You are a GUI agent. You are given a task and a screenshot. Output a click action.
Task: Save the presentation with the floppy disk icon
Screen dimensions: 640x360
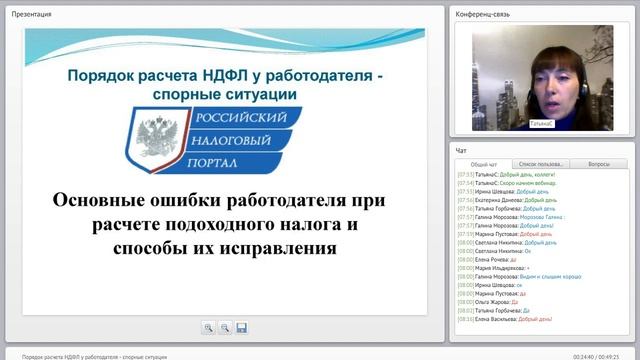click(241, 328)
